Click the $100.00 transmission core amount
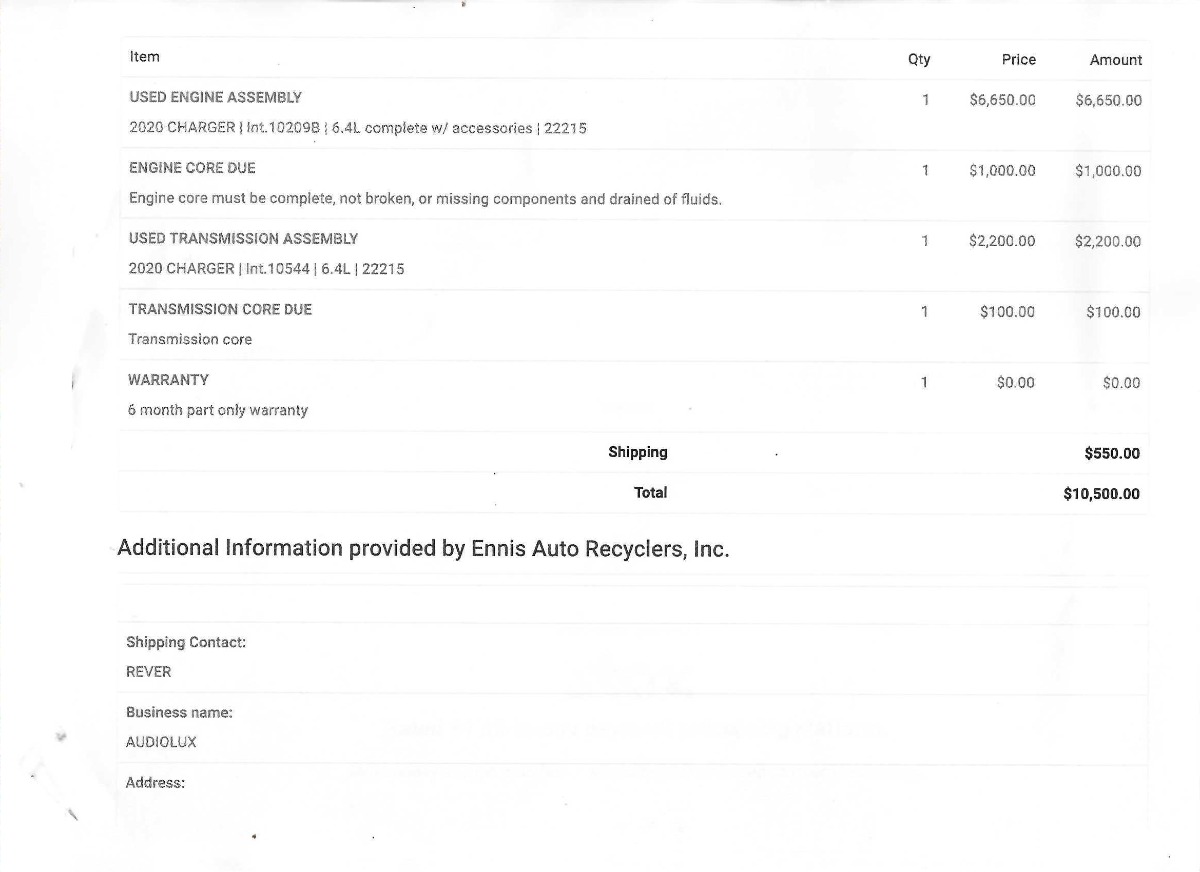Image resolution: width=1200 pixels, height=872 pixels. (1113, 312)
